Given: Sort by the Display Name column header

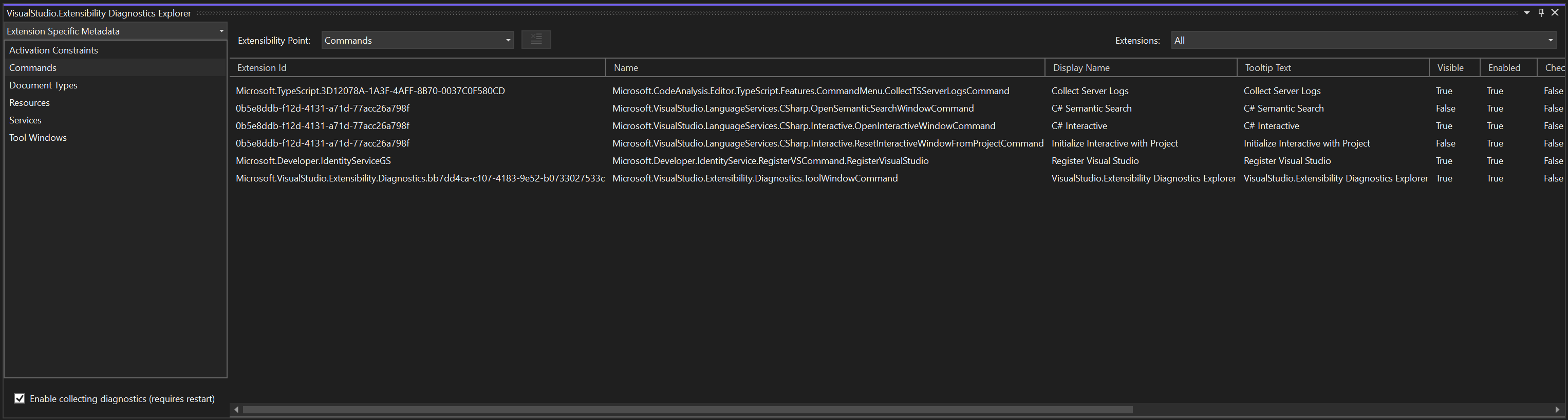Looking at the screenshot, I should tap(1141, 67).
